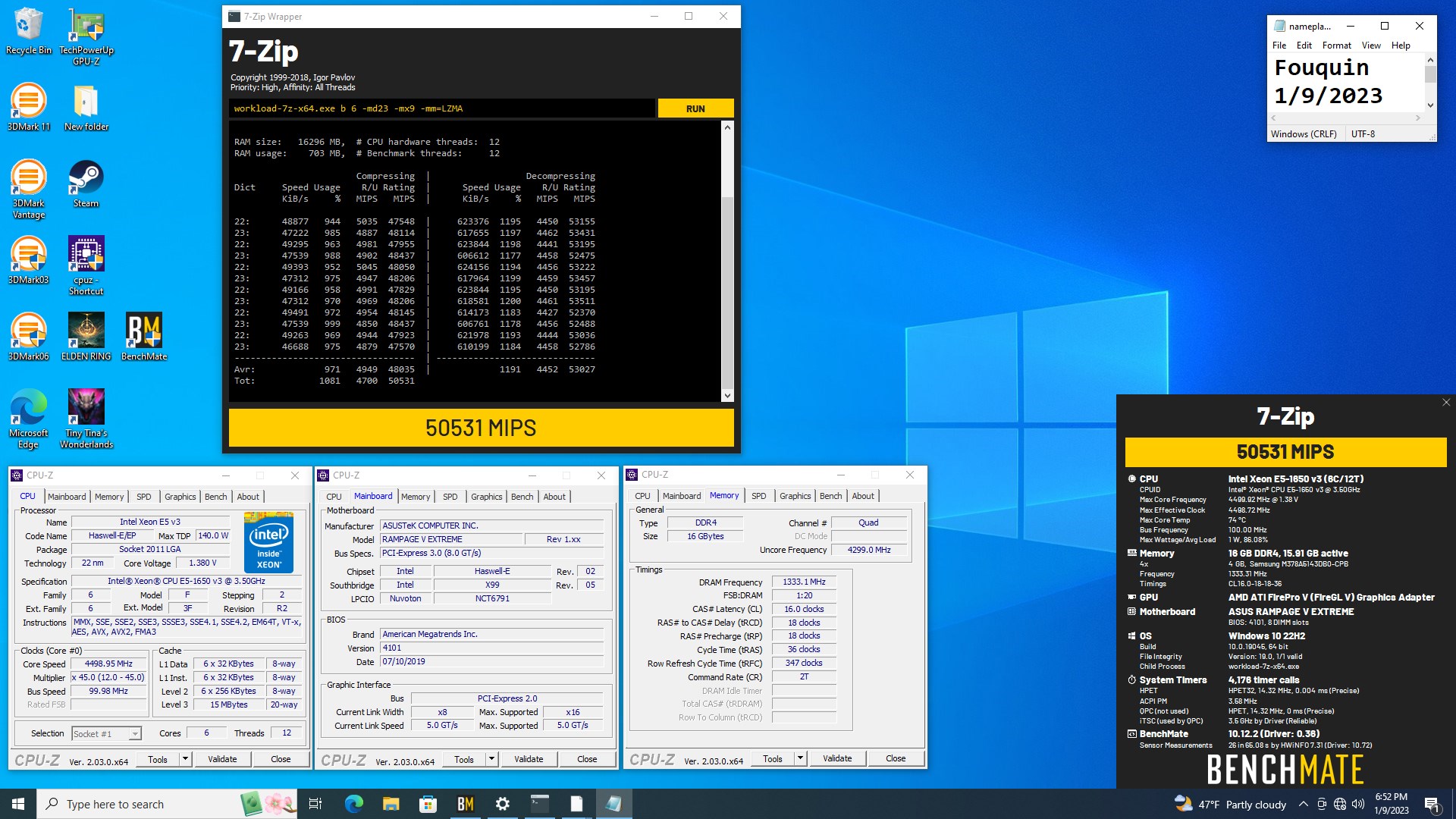This screenshot has height=819, width=1456.
Task: Show hidden system tray icons
Action: 1303,804
